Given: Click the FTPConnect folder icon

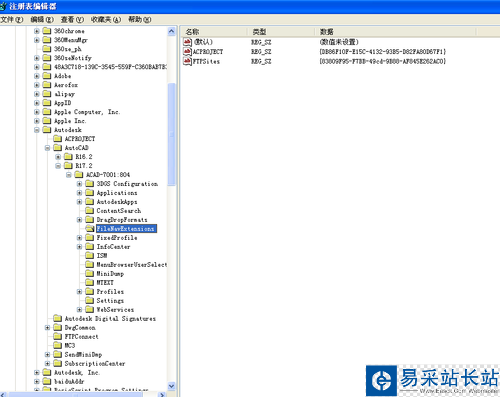Looking at the screenshot, I should click(58, 337).
